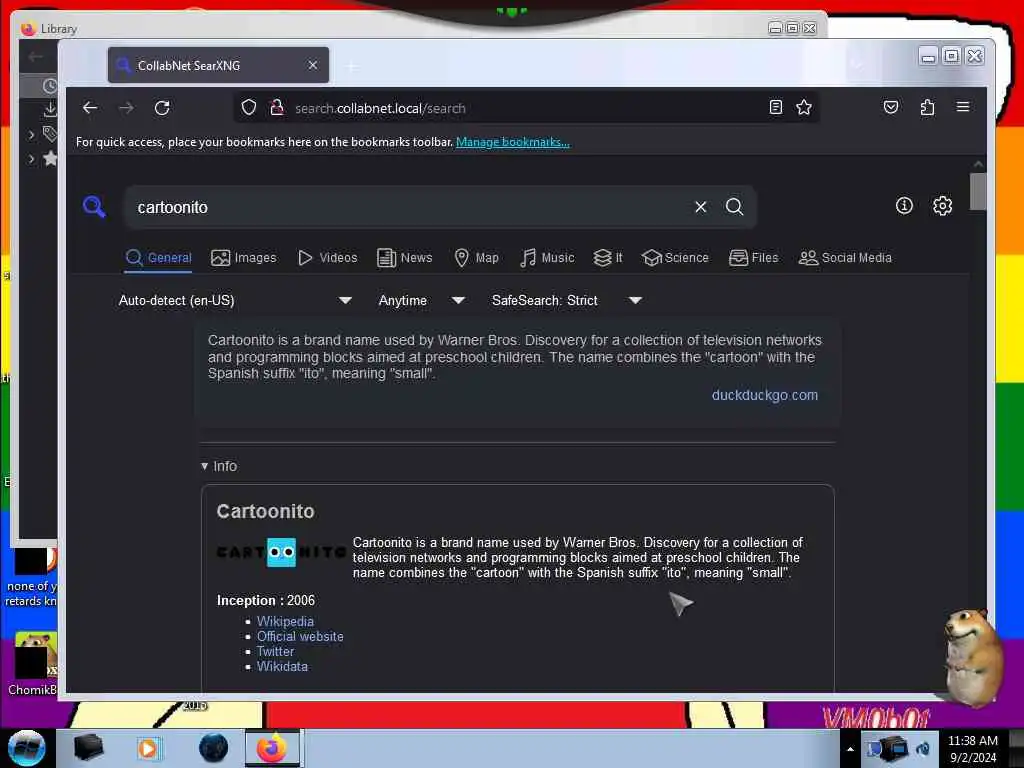Switch to the It tab

coord(608,258)
